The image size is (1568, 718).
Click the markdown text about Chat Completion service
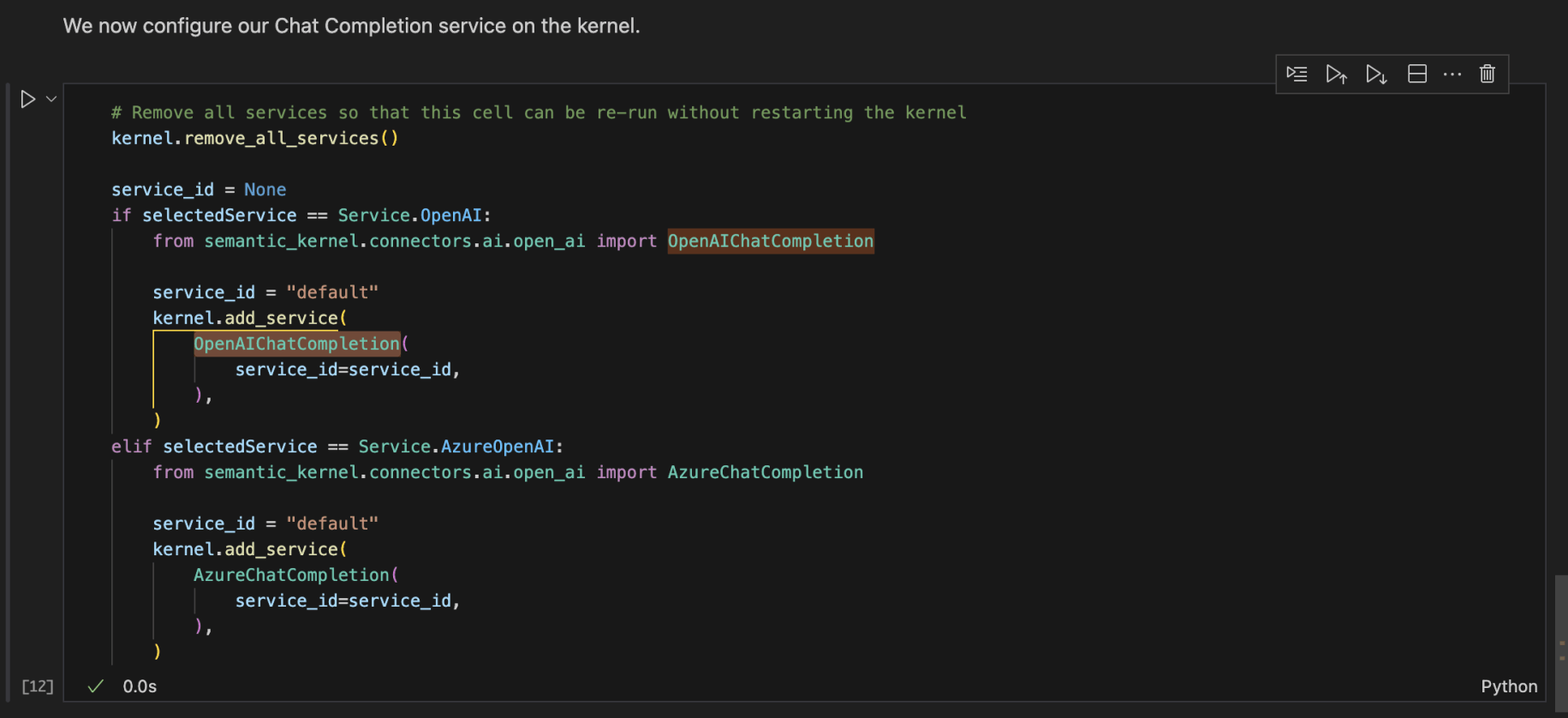(351, 26)
